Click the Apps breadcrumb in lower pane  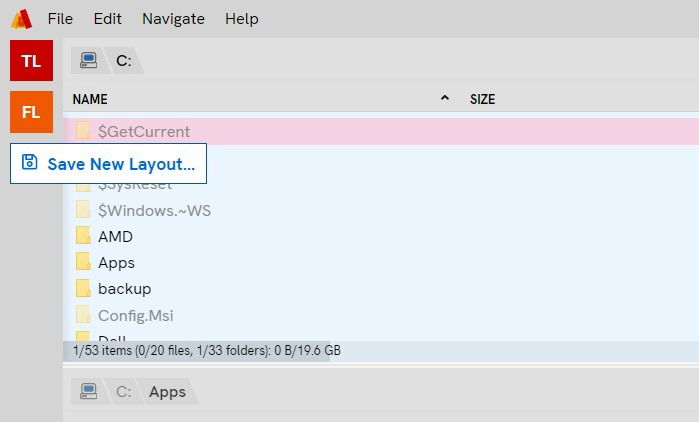167,392
